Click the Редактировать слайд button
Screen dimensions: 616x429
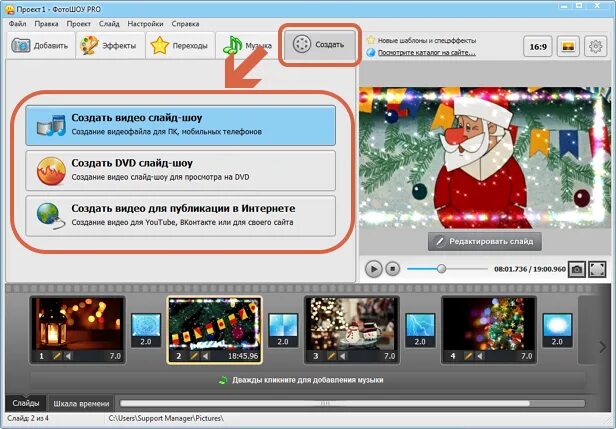click(485, 241)
